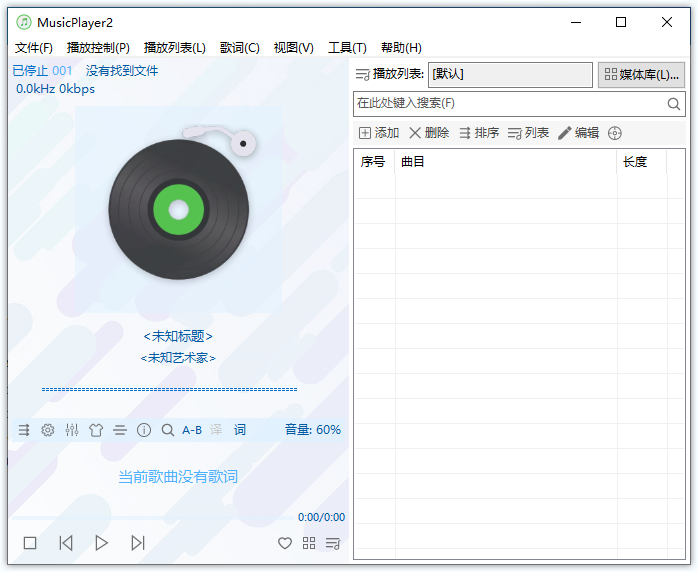Minimize the MusicPlayer2 window
This screenshot has height=572, width=698.
coord(576,22)
